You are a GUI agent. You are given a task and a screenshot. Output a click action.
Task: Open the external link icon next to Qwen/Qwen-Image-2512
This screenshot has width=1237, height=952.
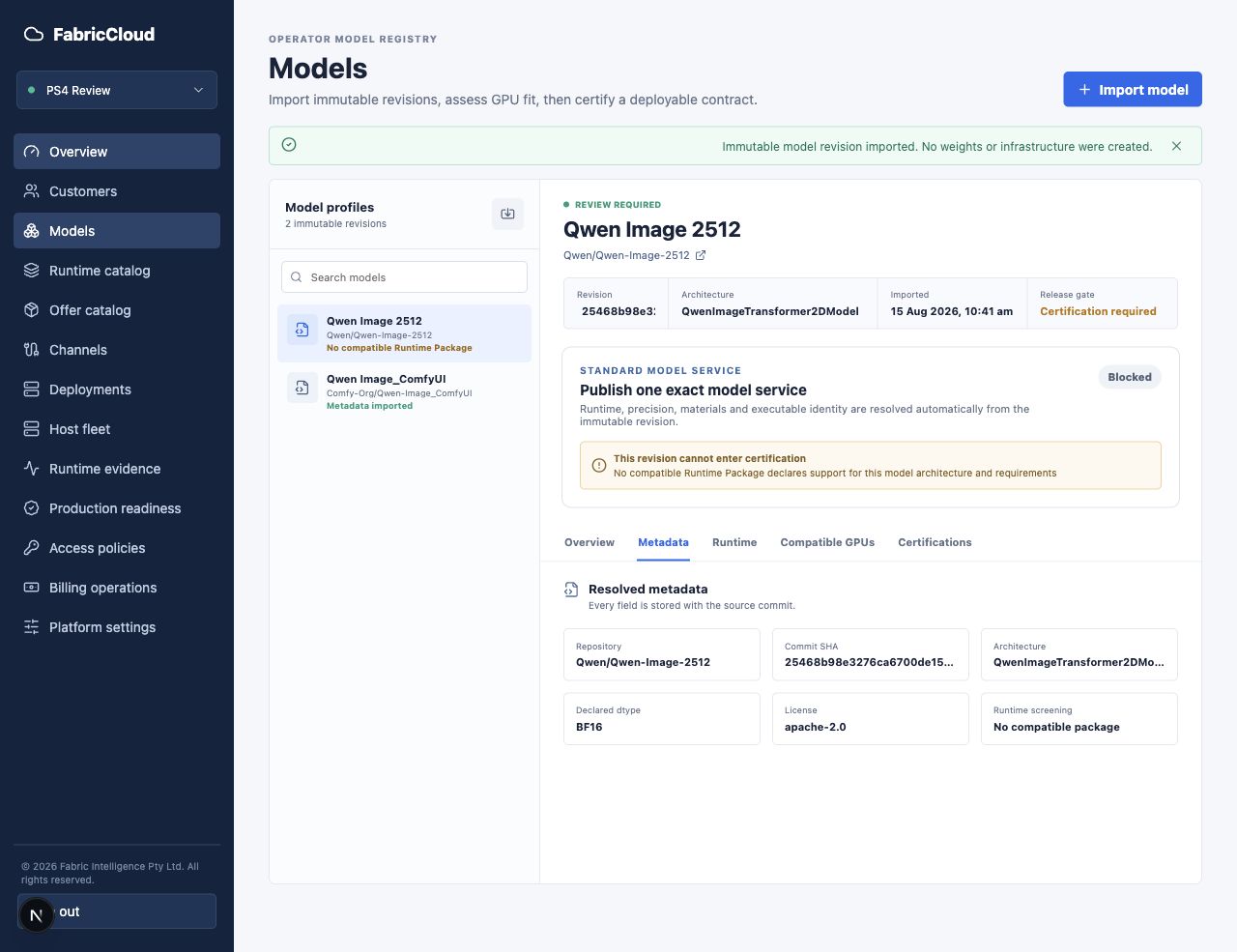(701, 256)
